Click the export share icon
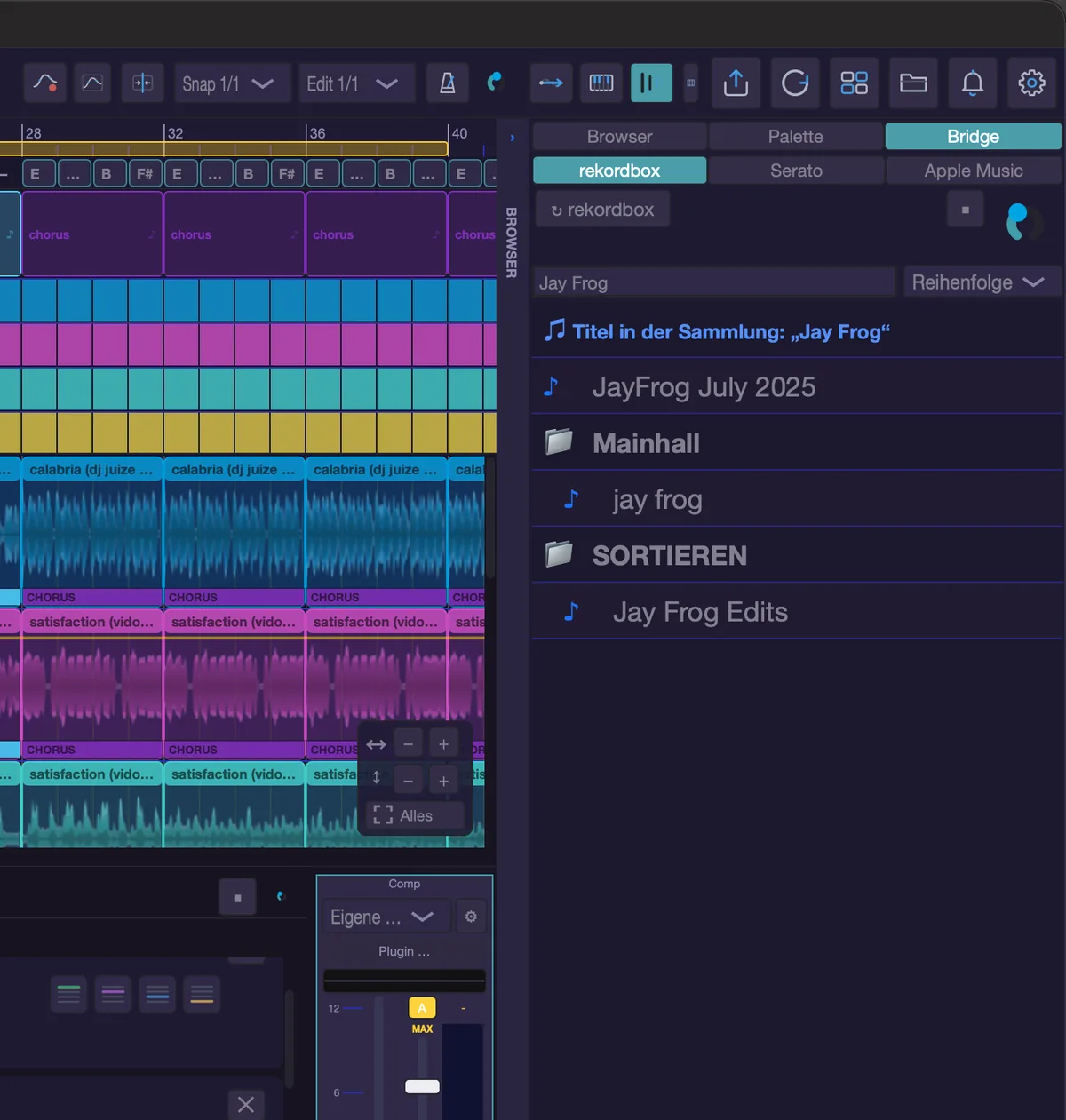1066x1120 pixels. [x=736, y=83]
